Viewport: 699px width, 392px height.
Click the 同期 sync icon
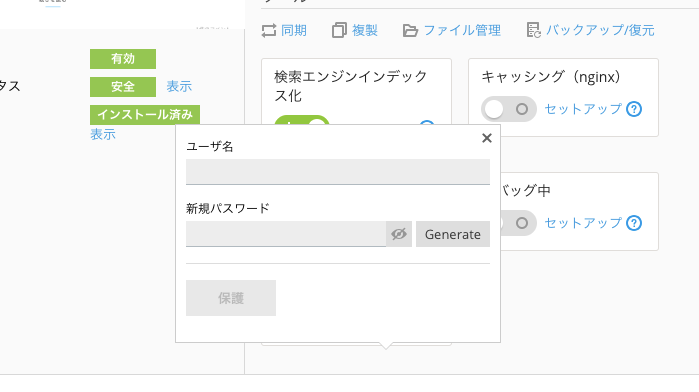[269, 30]
